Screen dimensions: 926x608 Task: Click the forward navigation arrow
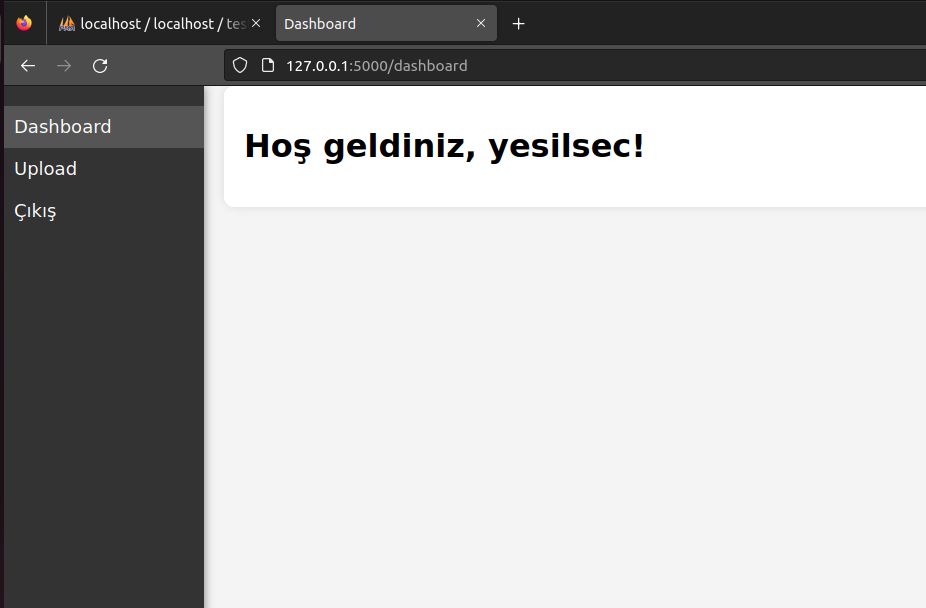click(64, 66)
